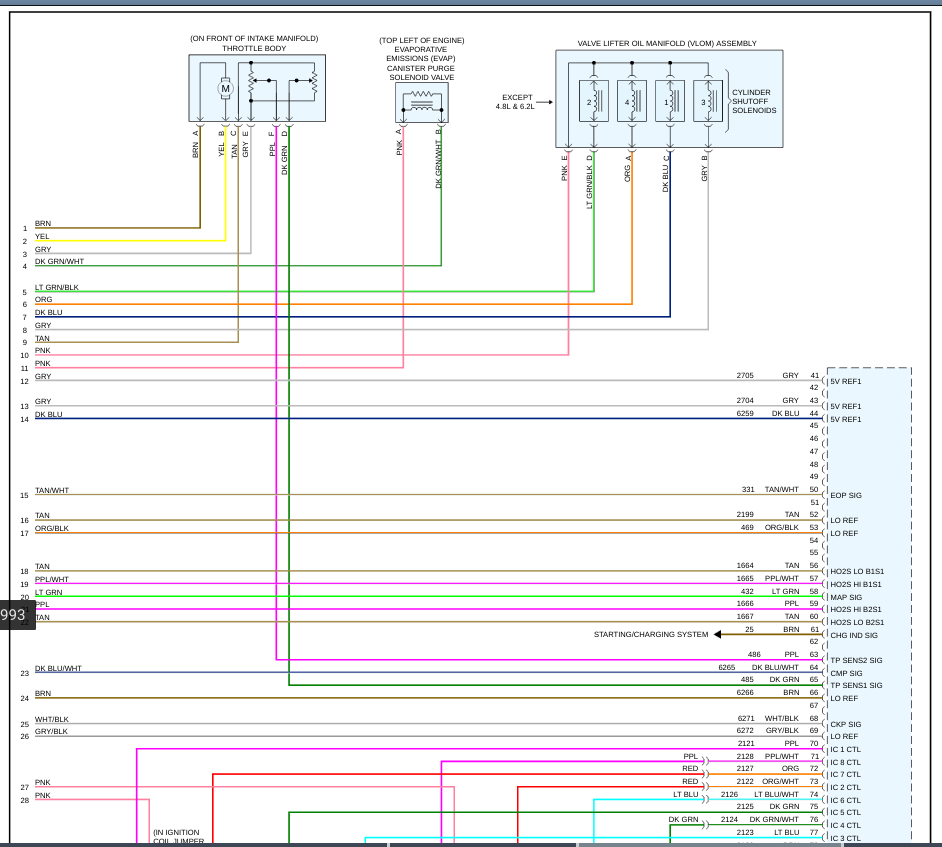Select the CMP SIG pin label
The width and height of the screenshot is (942, 847).
coord(846,673)
